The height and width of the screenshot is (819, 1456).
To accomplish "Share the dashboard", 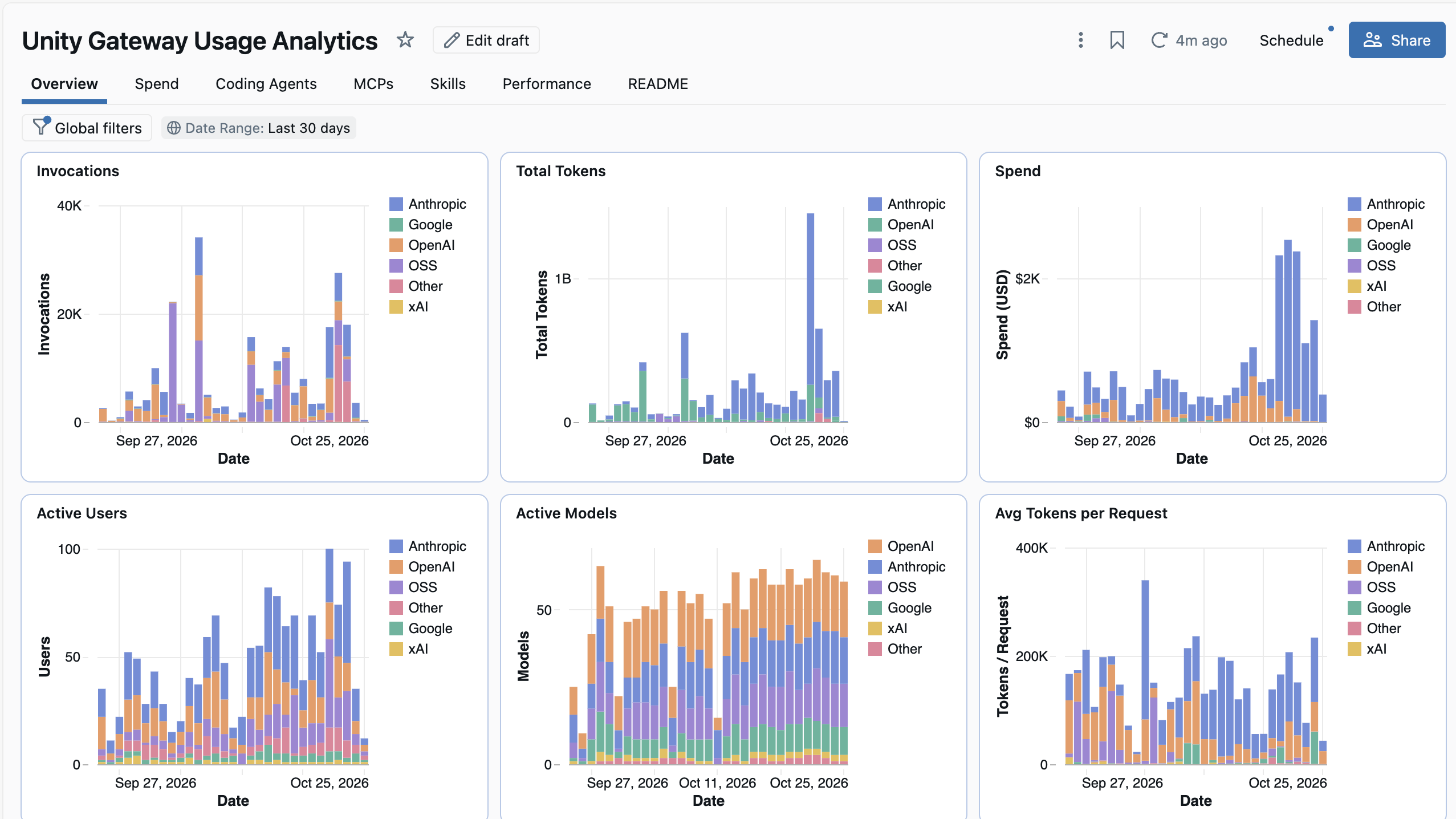I will tap(1396, 40).
